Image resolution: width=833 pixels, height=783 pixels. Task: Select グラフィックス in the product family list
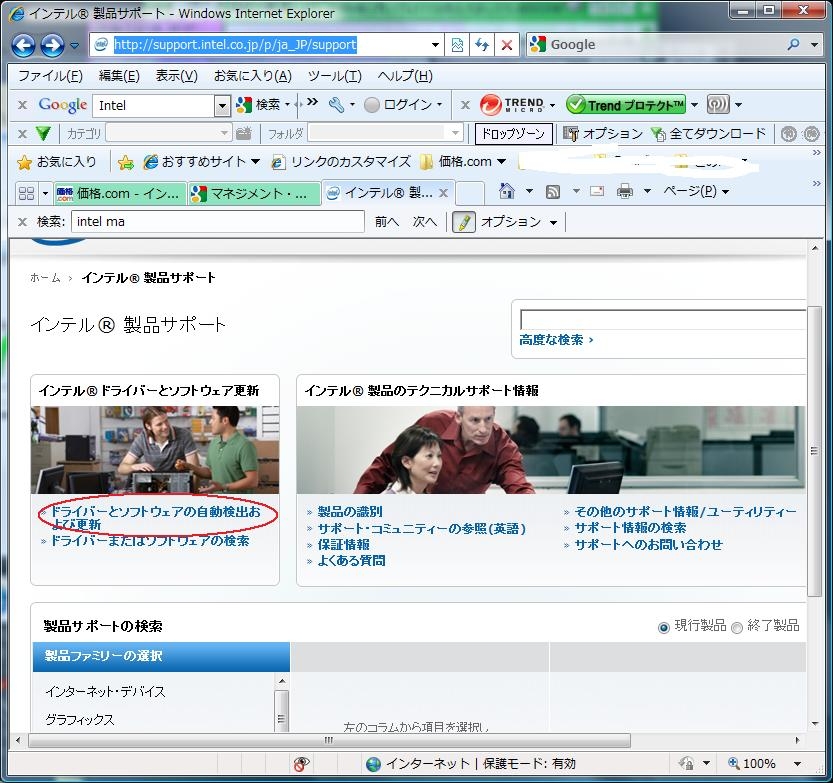(80, 720)
